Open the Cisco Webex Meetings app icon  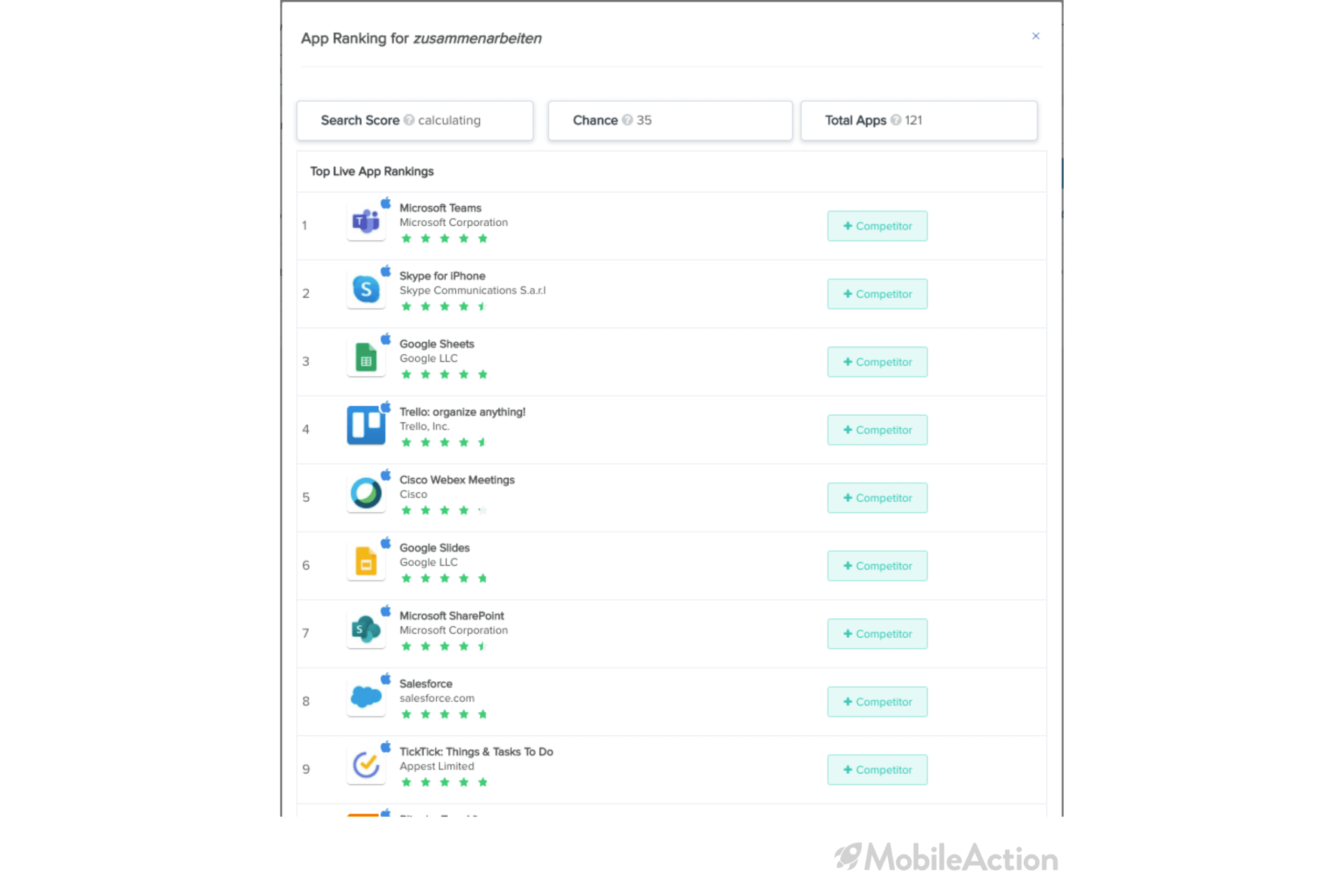[366, 493]
